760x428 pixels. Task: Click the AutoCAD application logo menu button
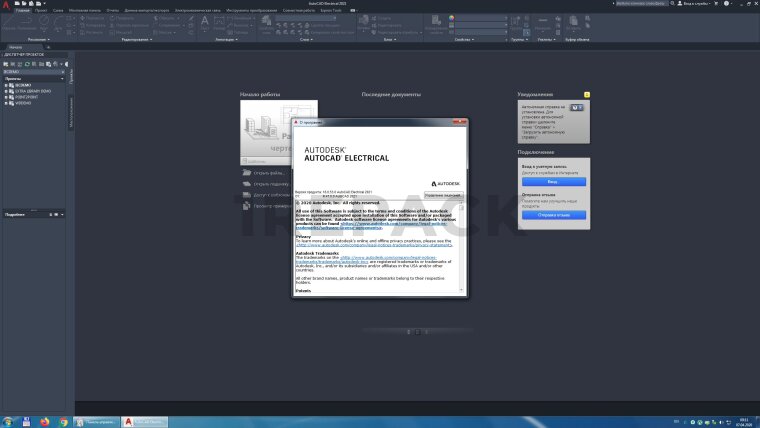coord(7,6)
